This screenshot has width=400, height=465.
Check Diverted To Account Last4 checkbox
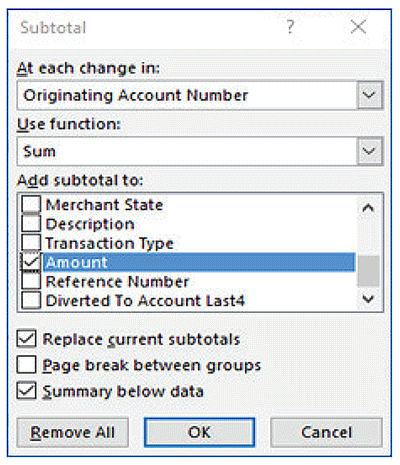(31, 301)
